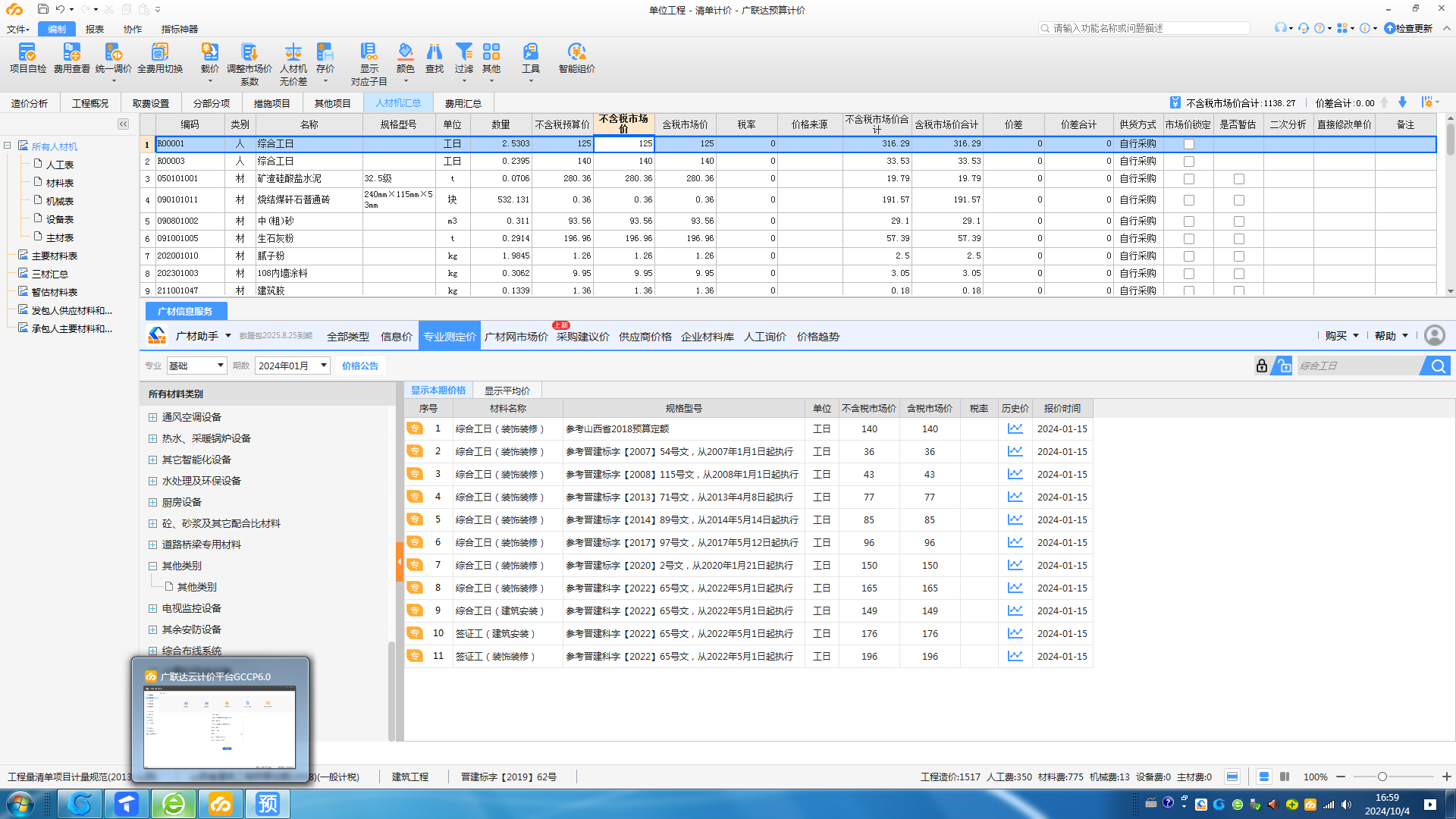Toggle 是否暂估 checkbox for 生石灰粉
The image size is (1456, 819).
[x=1239, y=239]
